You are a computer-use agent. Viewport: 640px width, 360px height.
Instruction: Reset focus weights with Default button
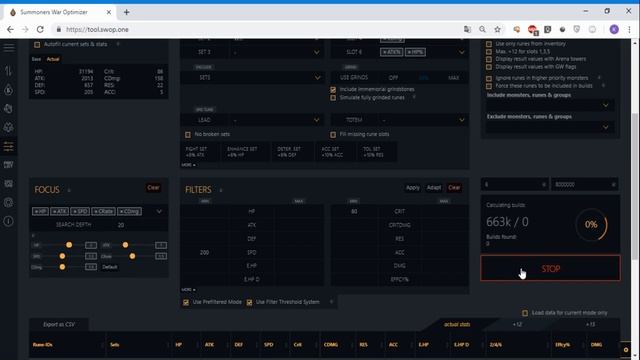click(x=109, y=267)
